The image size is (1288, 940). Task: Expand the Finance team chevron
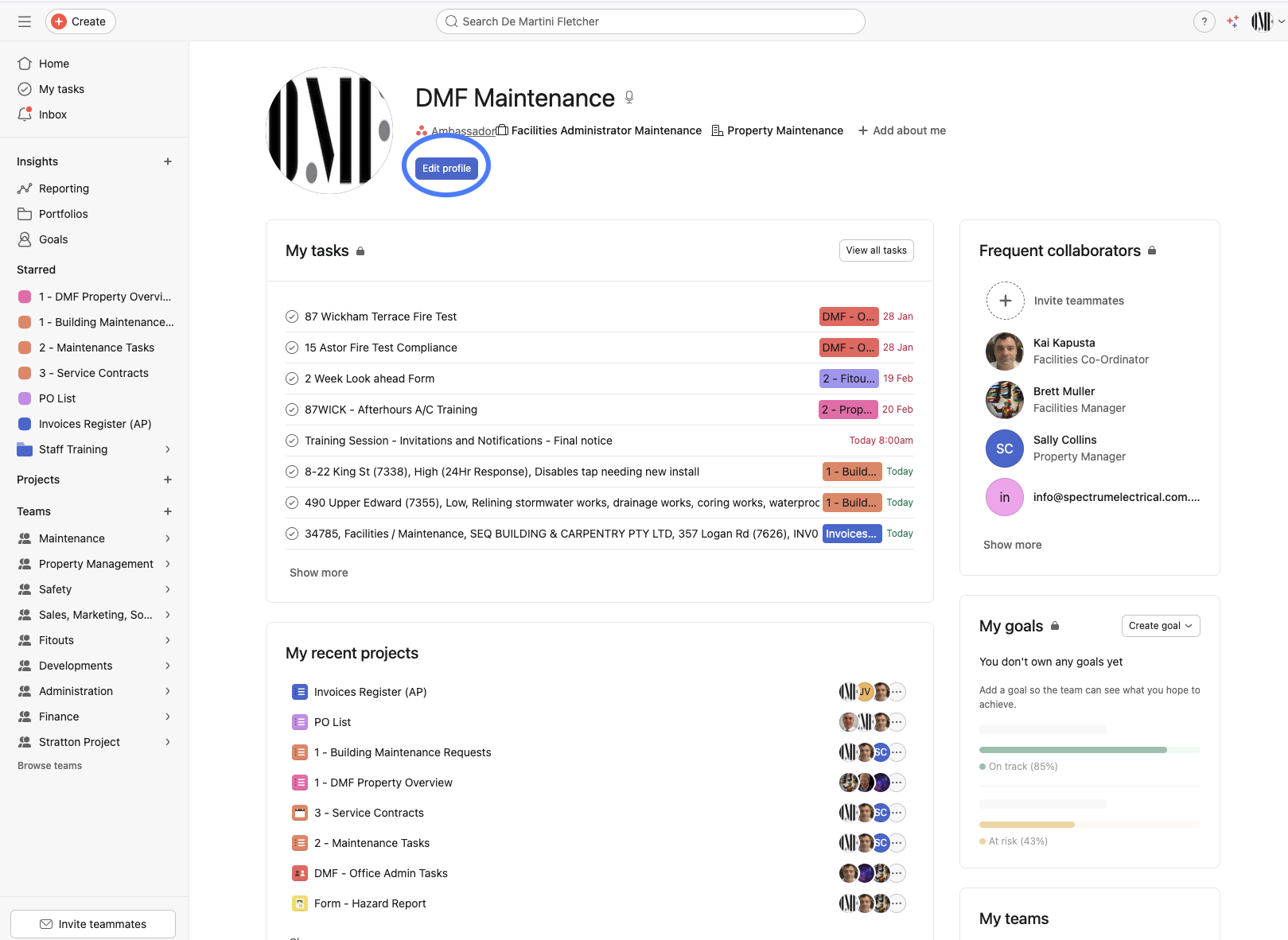168,717
